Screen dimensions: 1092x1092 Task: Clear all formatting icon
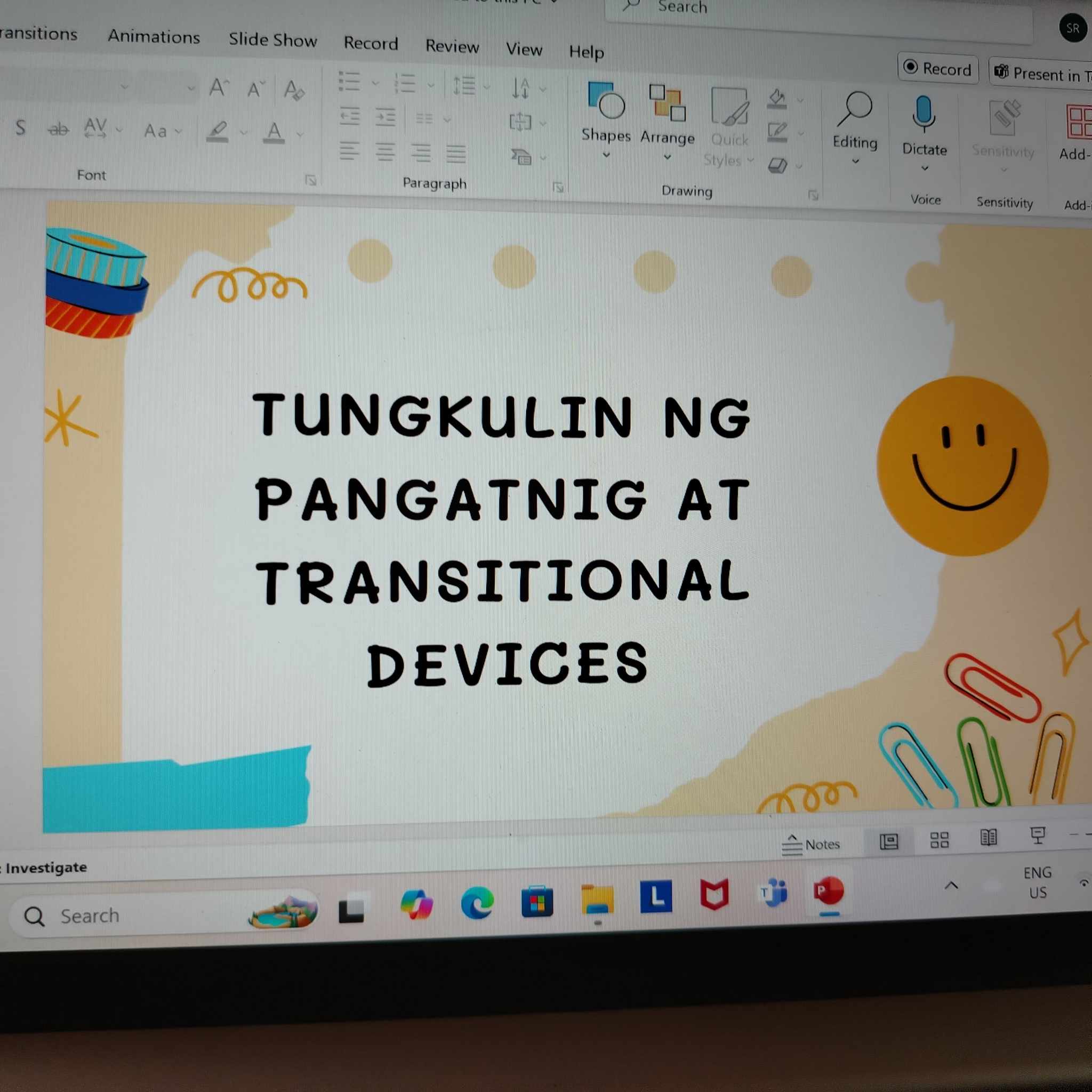coord(294,90)
